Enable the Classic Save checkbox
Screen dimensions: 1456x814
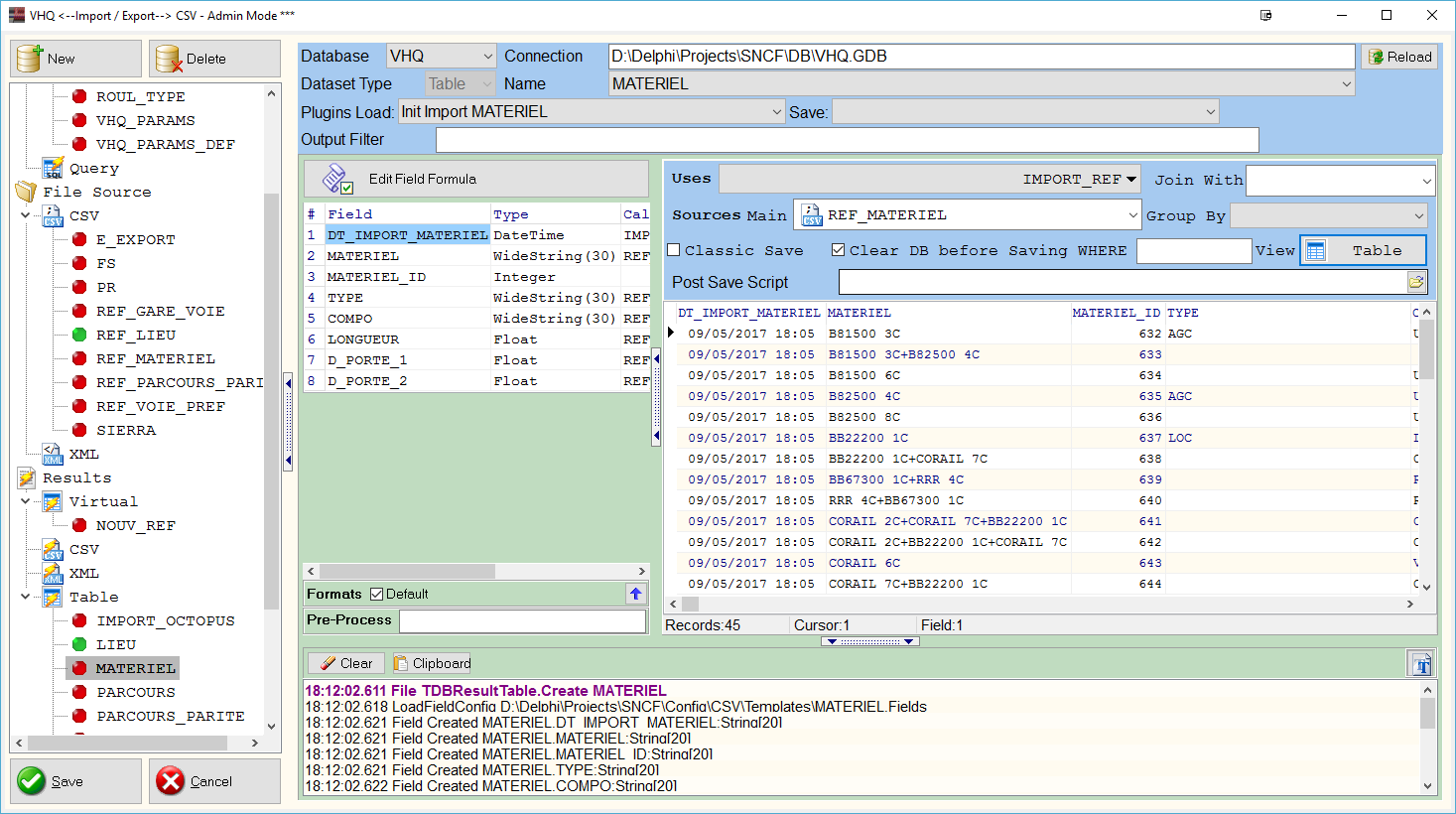674,251
